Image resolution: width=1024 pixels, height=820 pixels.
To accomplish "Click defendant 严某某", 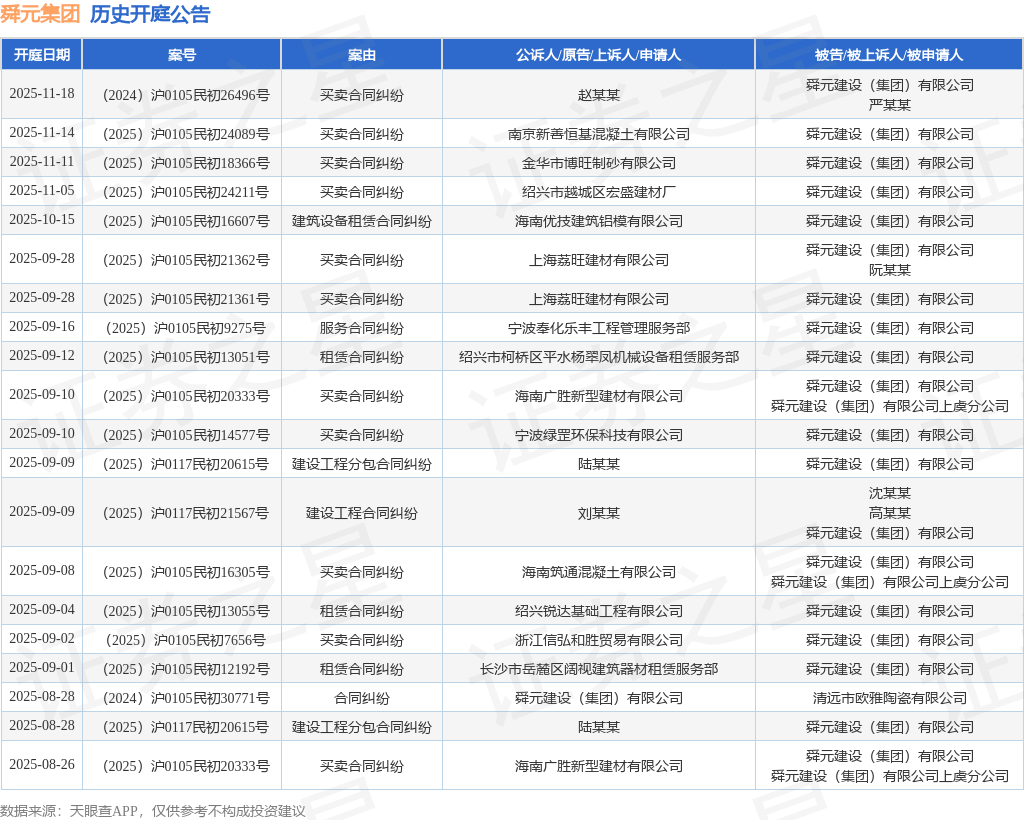I will click(x=889, y=105).
